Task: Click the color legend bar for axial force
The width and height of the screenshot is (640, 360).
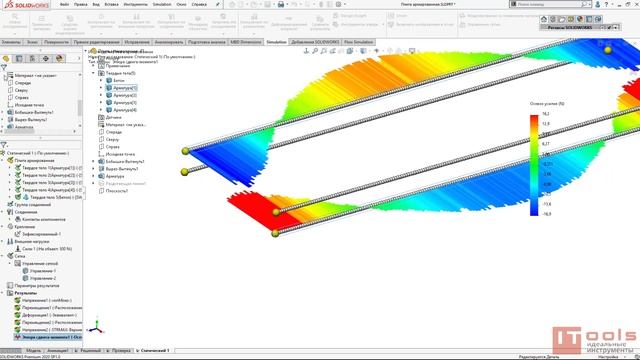Action: (534, 165)
